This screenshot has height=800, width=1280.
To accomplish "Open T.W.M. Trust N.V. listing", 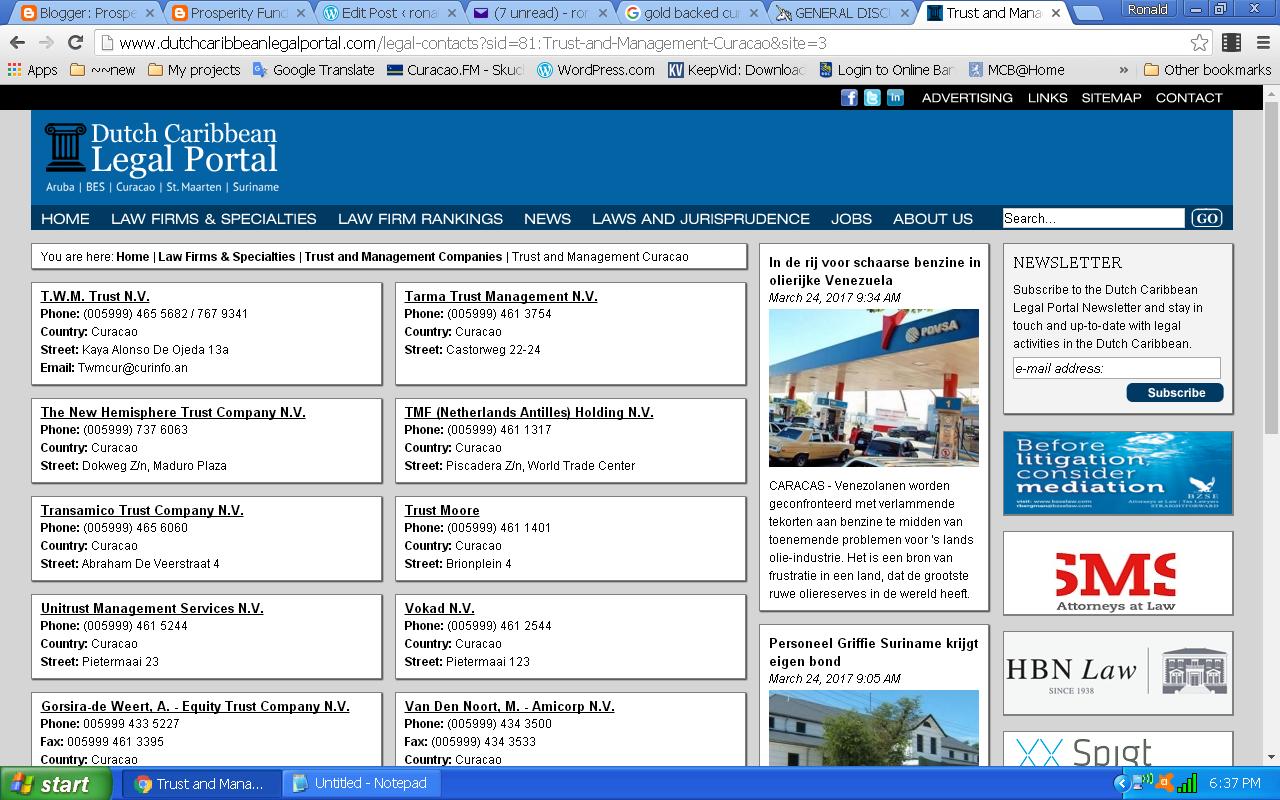I will point(95,296).
